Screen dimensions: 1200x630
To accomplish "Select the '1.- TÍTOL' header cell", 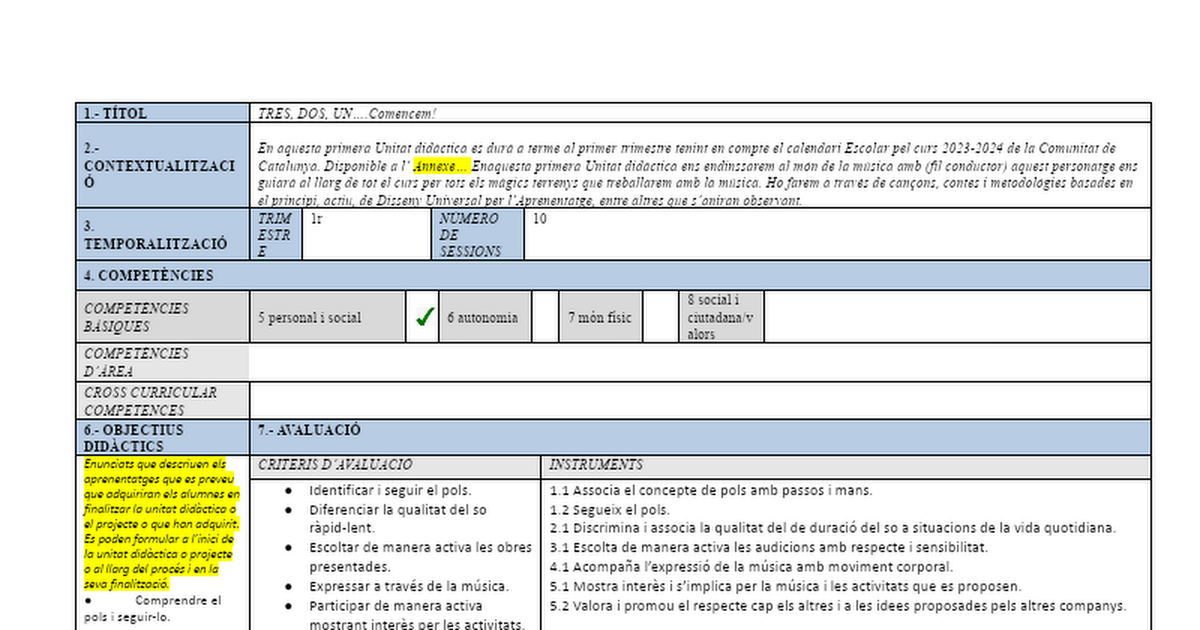I will point(163,113).
